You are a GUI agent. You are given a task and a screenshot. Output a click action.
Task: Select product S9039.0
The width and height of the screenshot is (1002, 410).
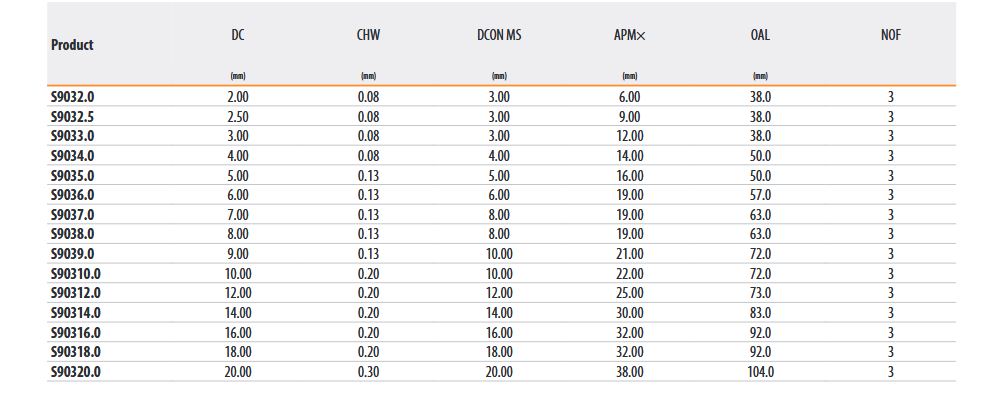pos(72,254)
